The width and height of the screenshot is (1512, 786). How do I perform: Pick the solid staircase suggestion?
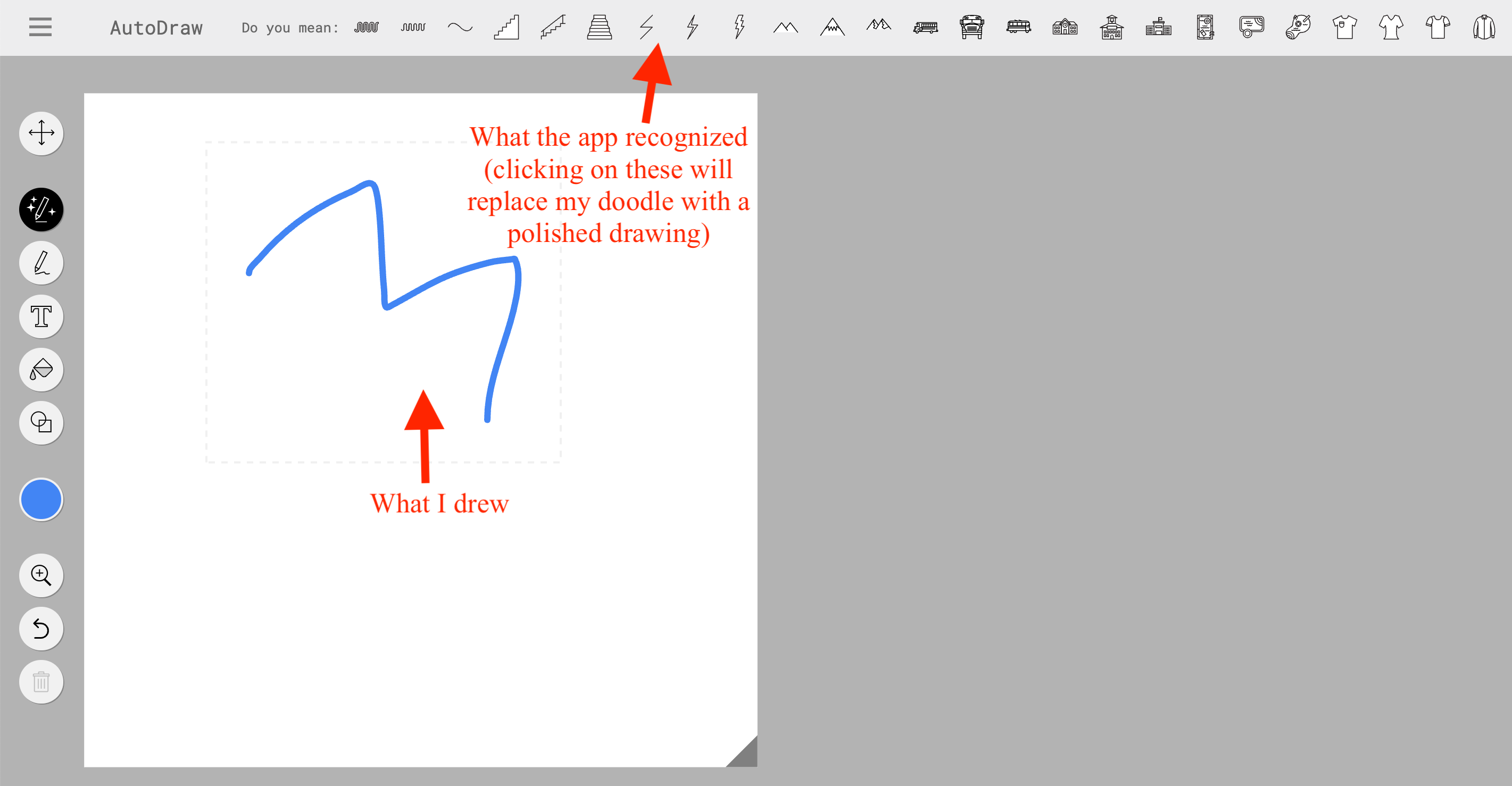coord(506,27)
